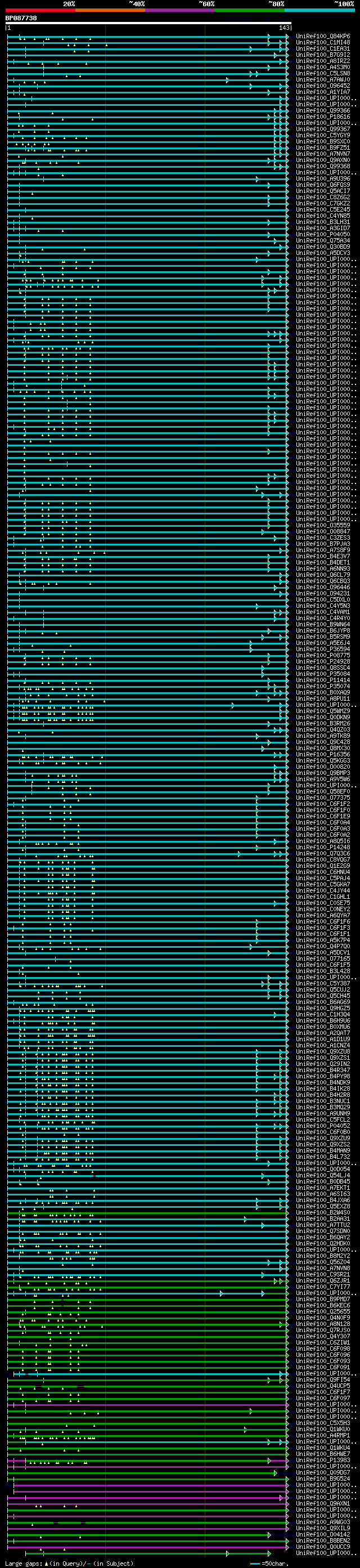The height and width of the screenshot is (1568, 360).
Task: Open hit UniRef100_A8IRZ2
Action: click(x=323, y=61)
